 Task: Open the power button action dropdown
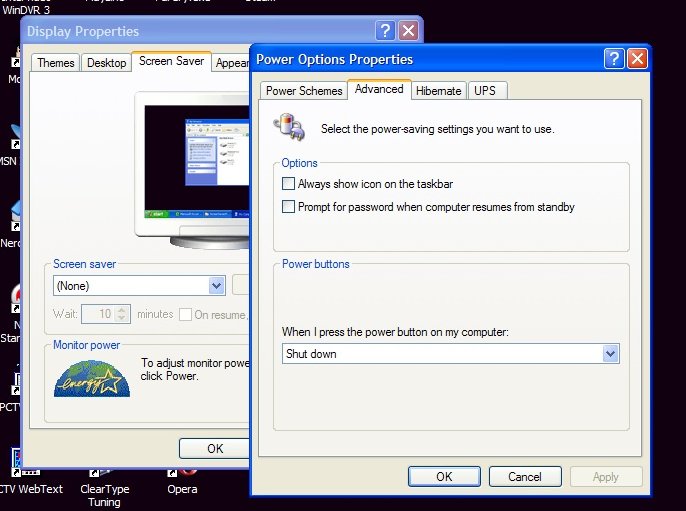tap(610, 354)
